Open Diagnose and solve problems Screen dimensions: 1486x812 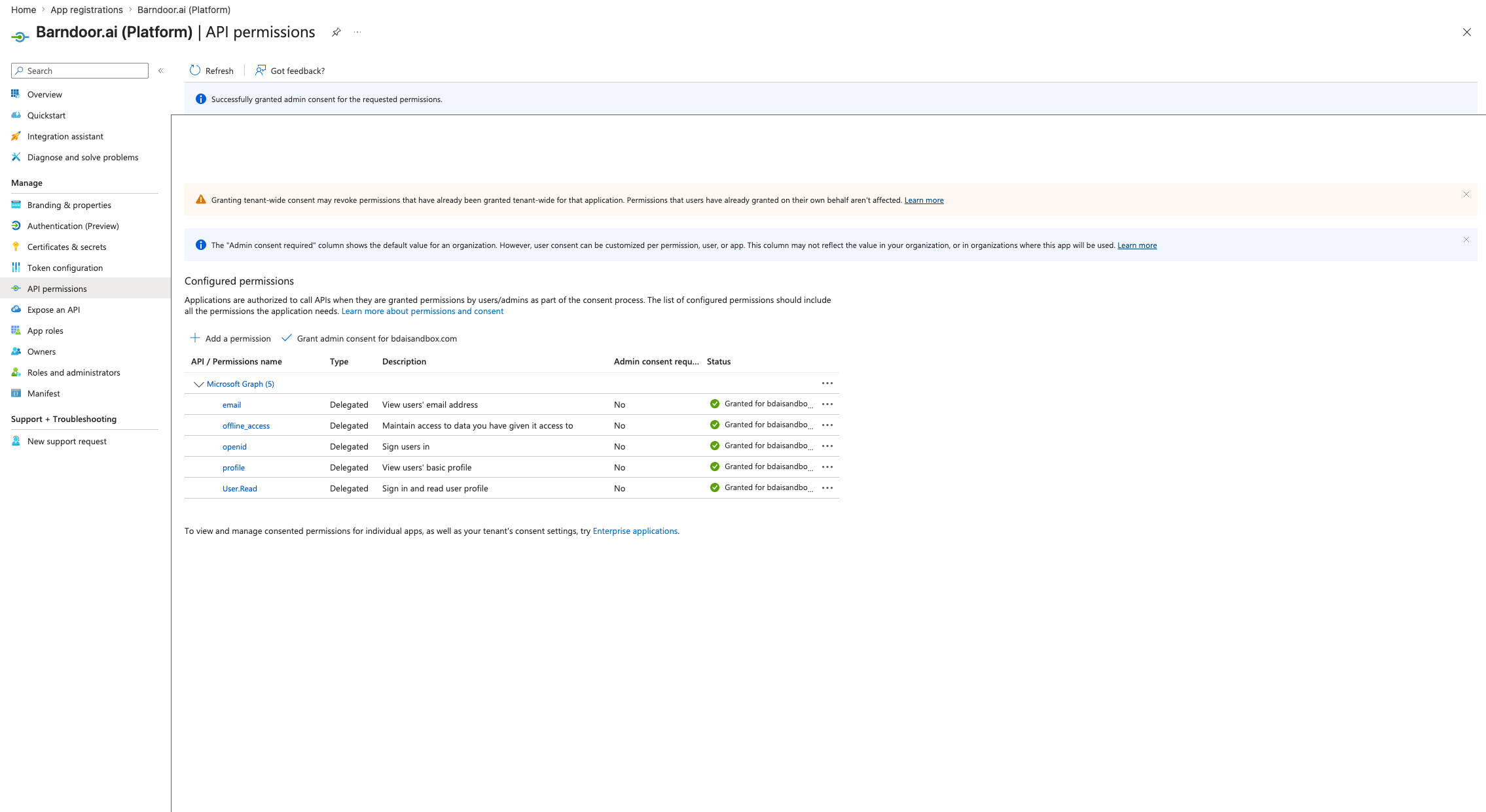pos(82,157)
